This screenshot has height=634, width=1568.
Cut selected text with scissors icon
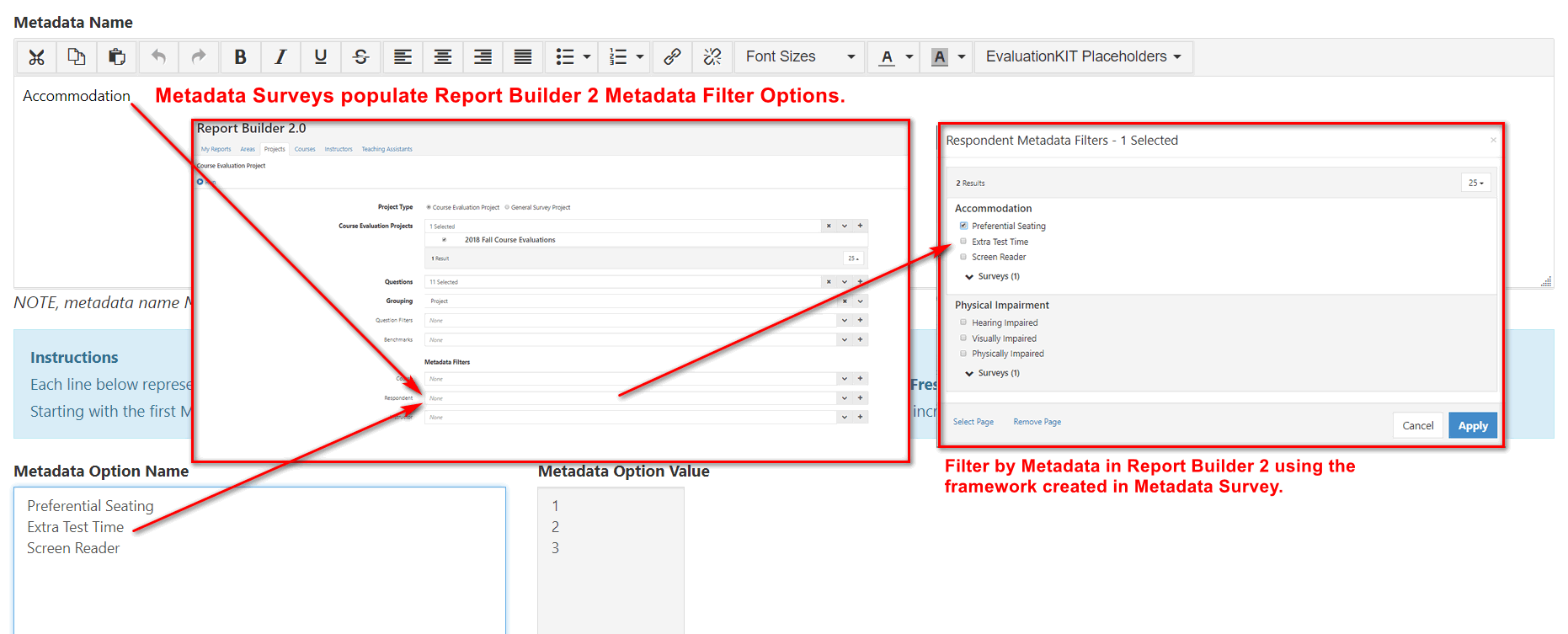point(36,57)
